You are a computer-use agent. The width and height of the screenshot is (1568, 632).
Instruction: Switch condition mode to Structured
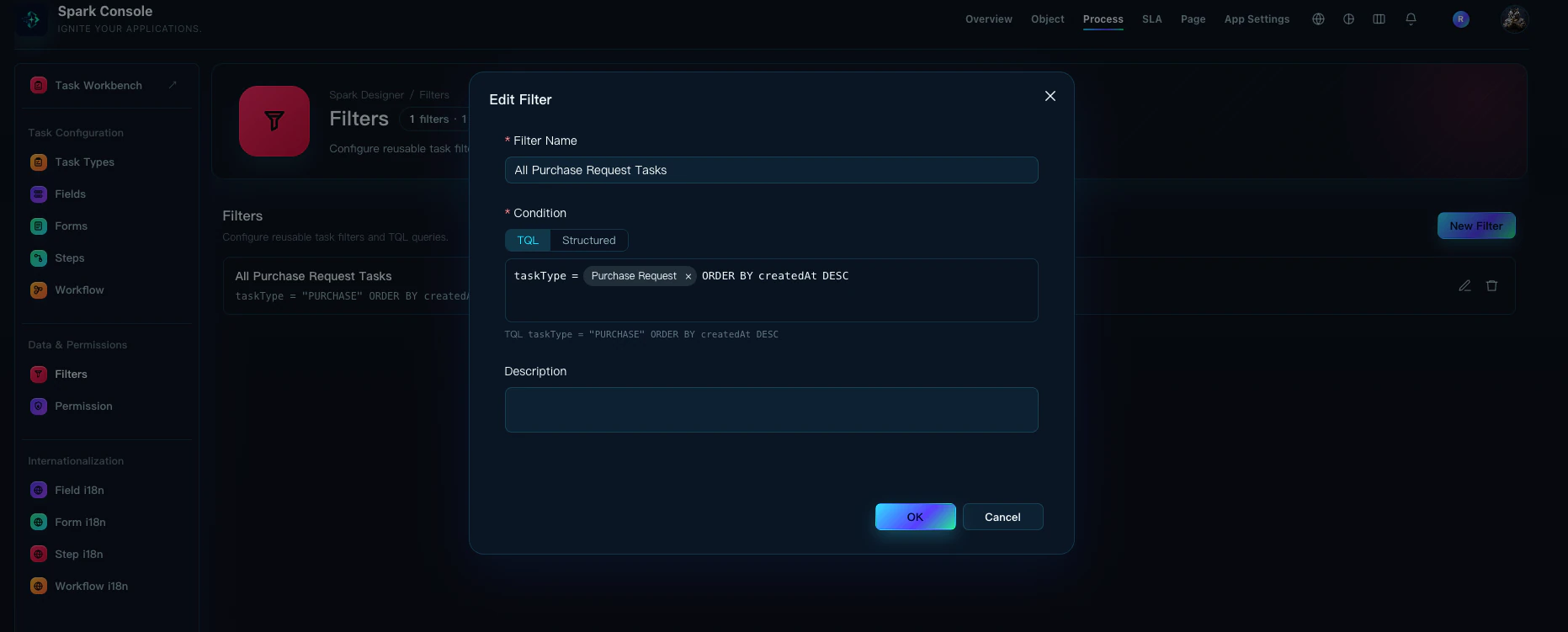click(x=589, y=241)
